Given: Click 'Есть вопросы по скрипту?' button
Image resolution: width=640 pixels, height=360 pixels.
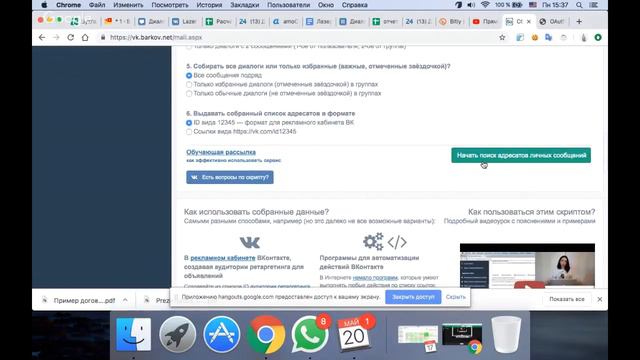Looking at the screenshot, I should [230, 177].
